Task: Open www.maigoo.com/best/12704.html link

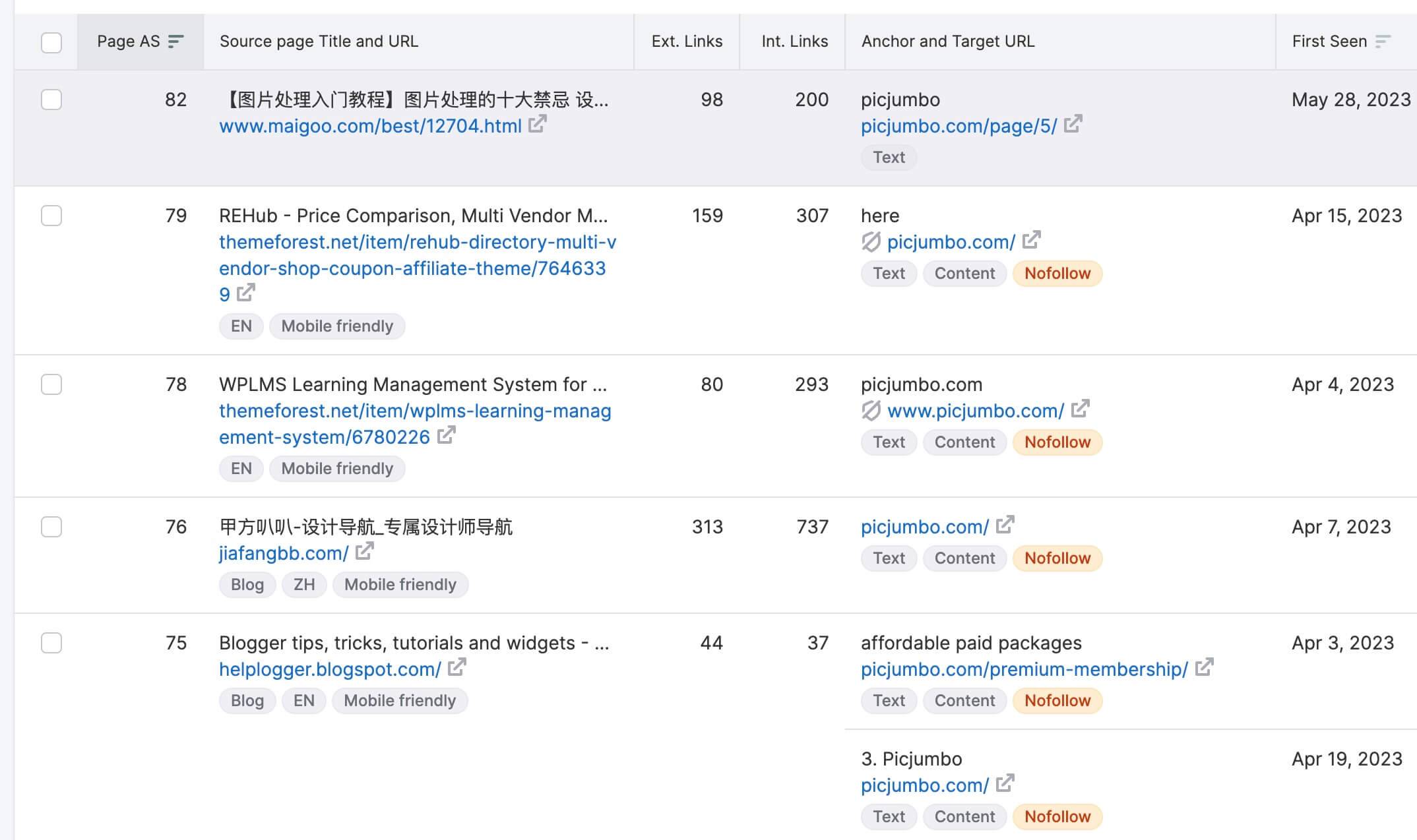Action: (370, 126)
